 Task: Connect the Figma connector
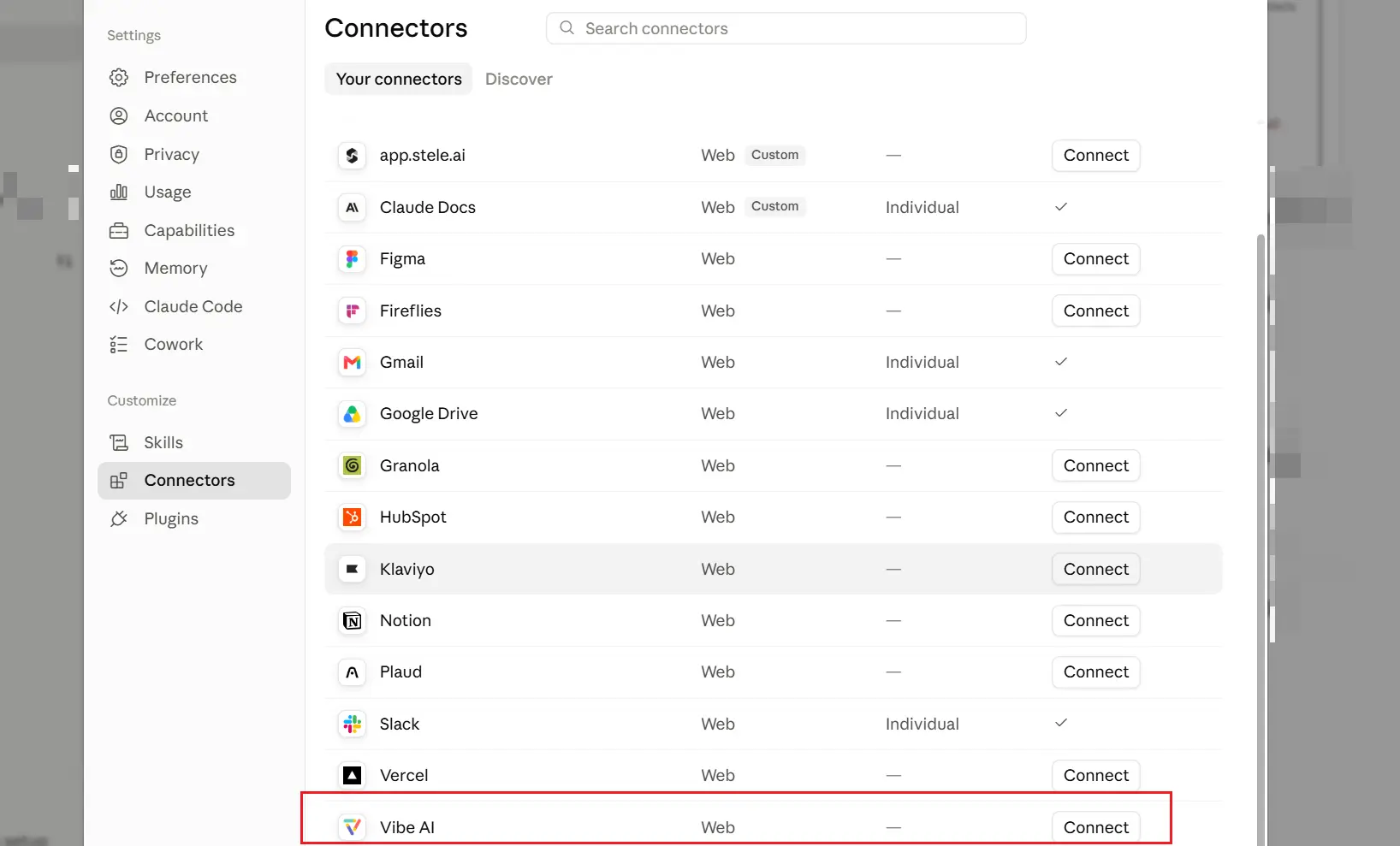1095,258
